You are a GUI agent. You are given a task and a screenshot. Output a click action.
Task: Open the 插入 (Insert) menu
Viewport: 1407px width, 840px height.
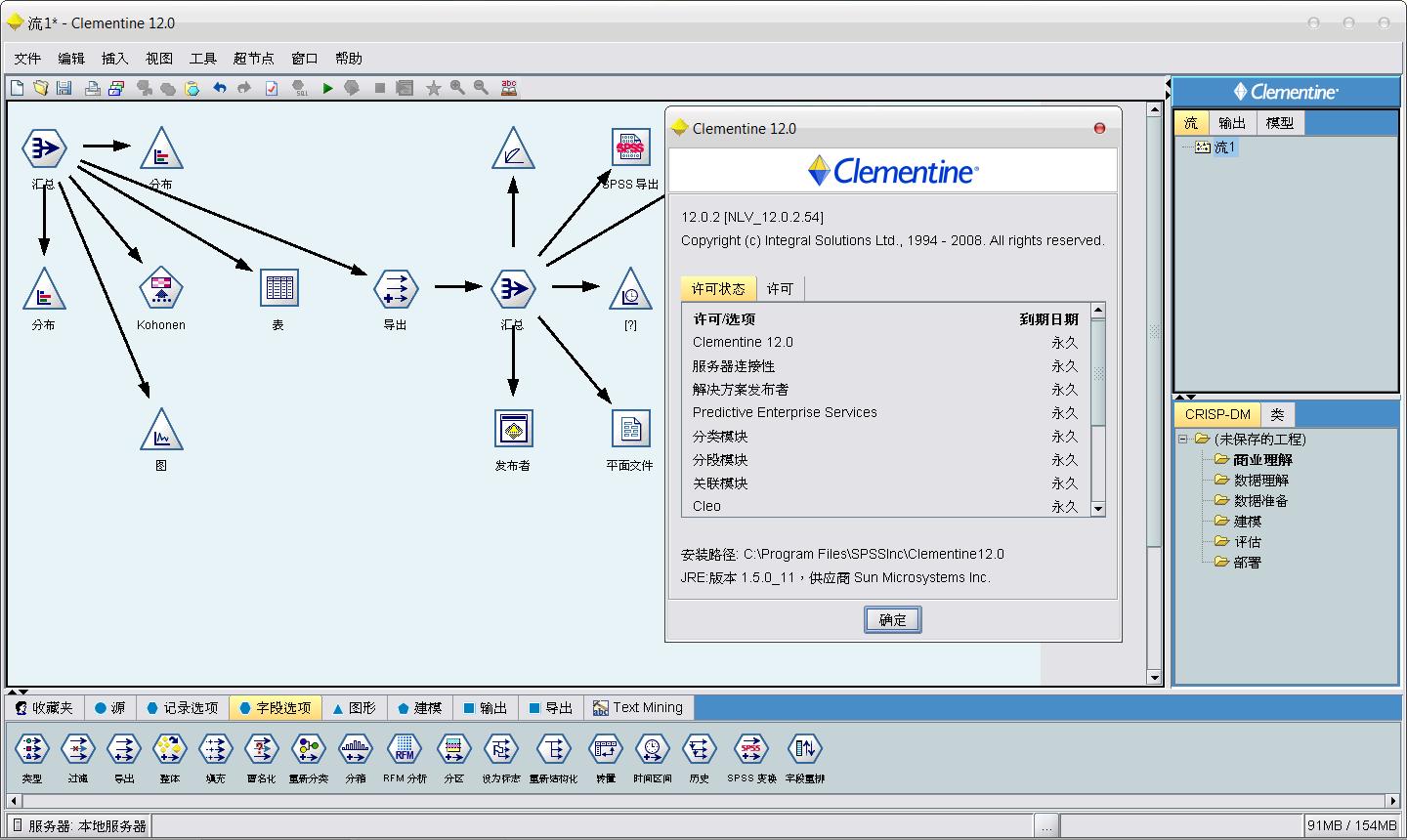point(115,59)
